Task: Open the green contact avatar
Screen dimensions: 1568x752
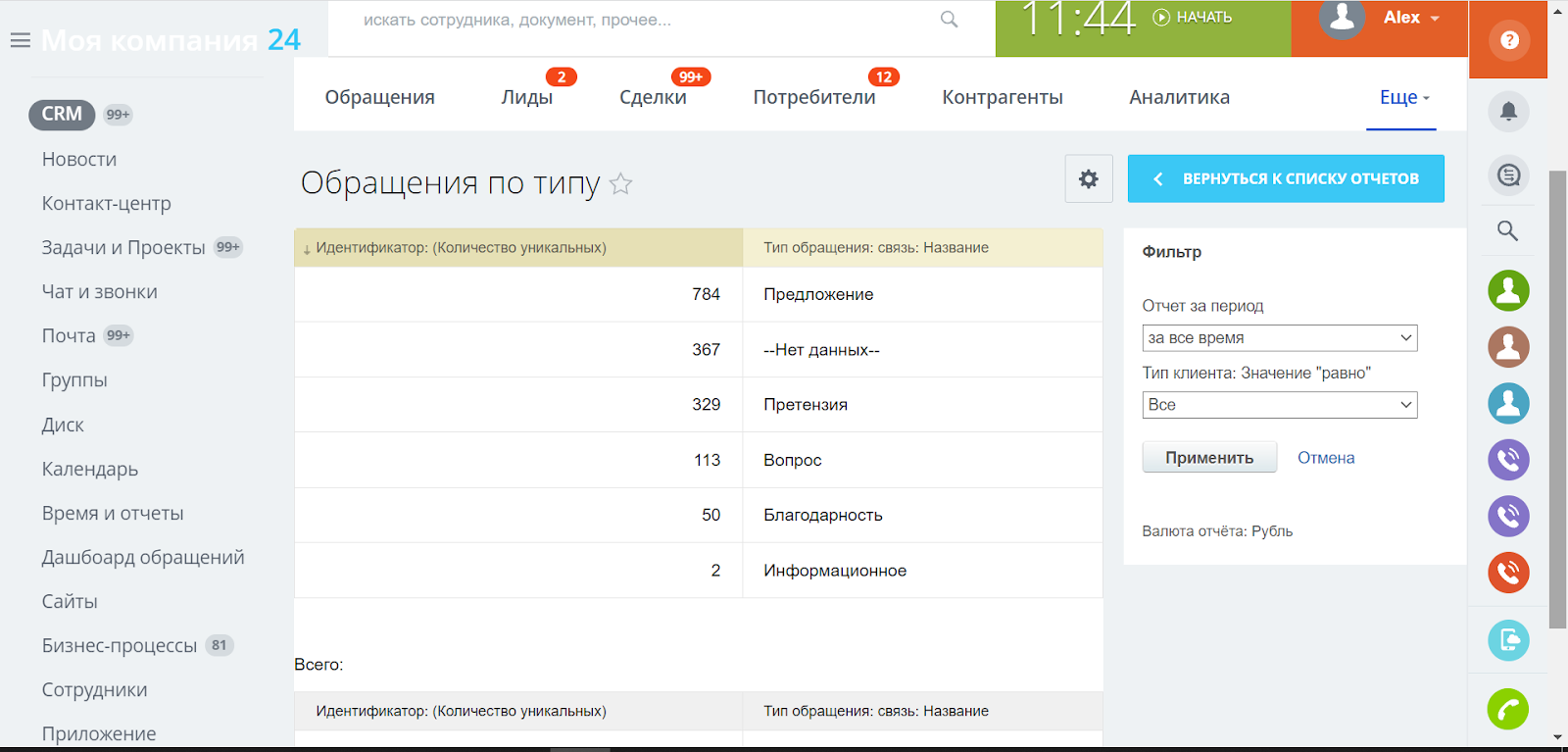Action: point(1509,290)
